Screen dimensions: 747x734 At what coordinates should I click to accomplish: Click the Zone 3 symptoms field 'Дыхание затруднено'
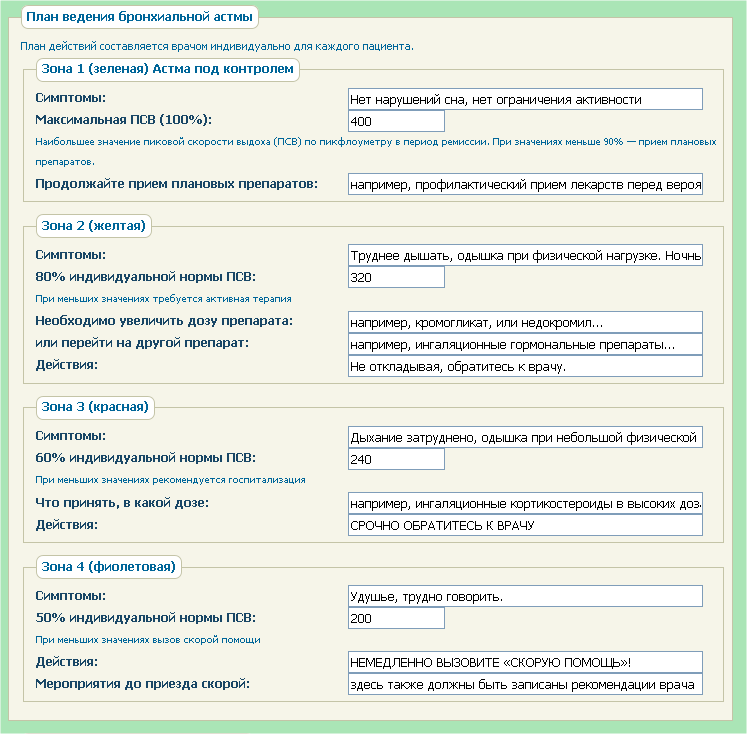pos(525,437)
